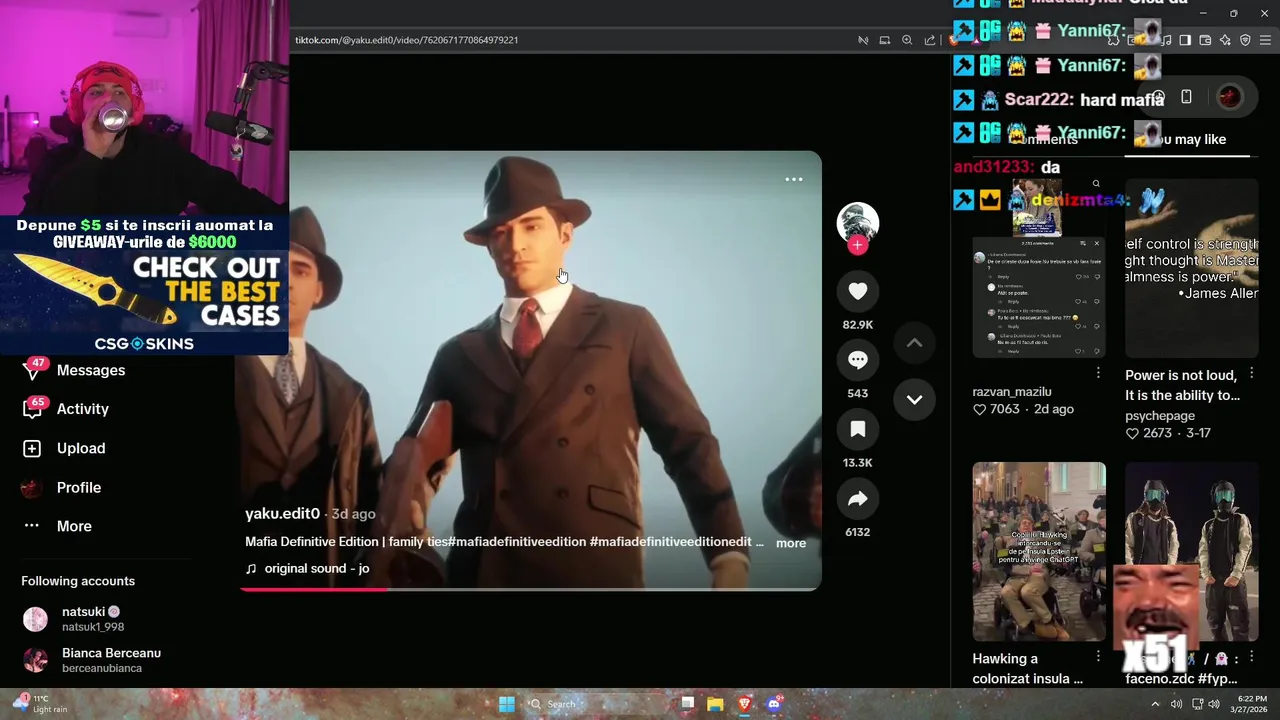Image resolution: width=1280 pixels, height=720 pixels.
Task: Open Discord from the taskbar
Action: (773, 704)
